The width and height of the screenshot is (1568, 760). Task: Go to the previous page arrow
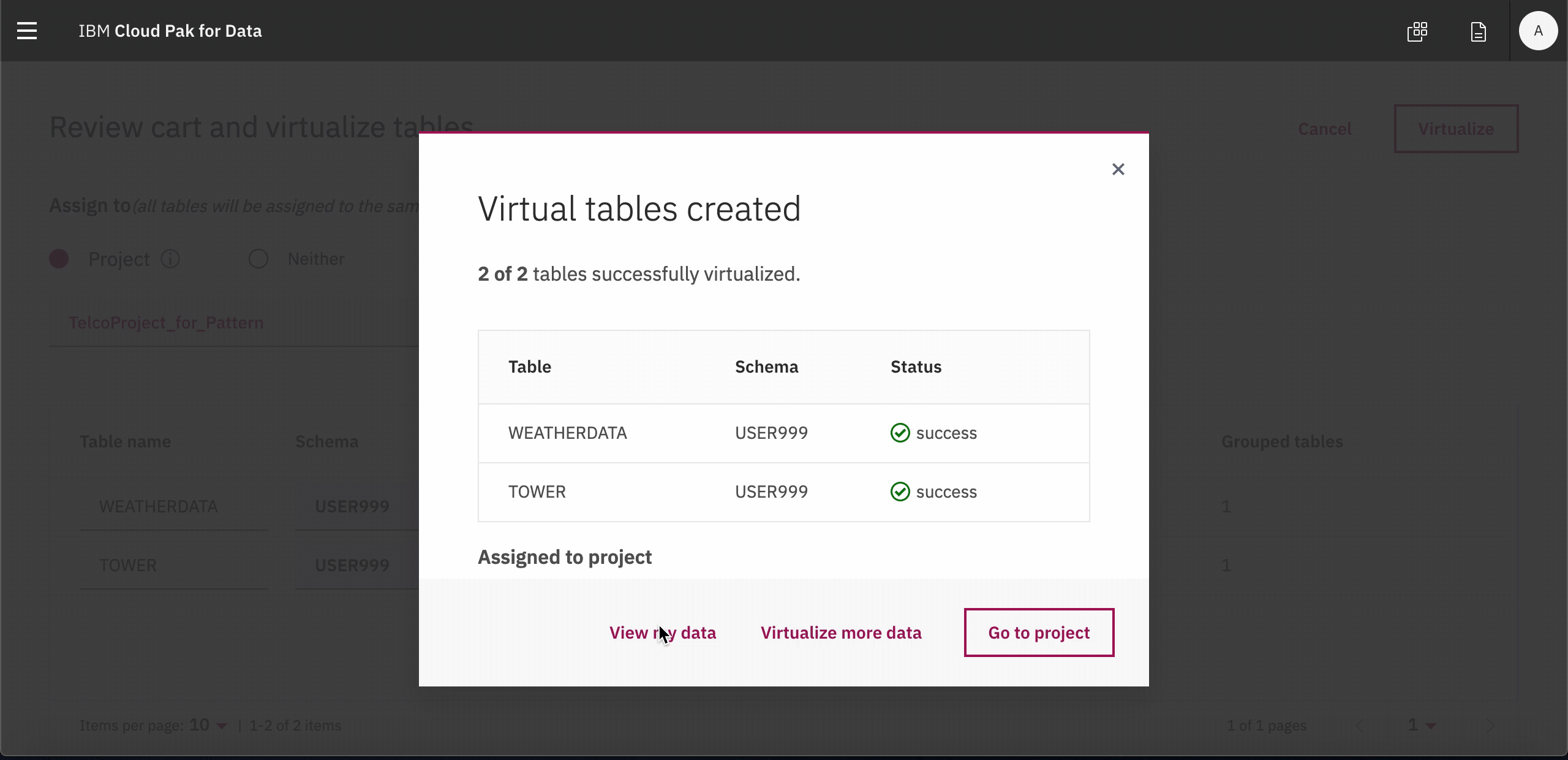tap(1359, 726)
